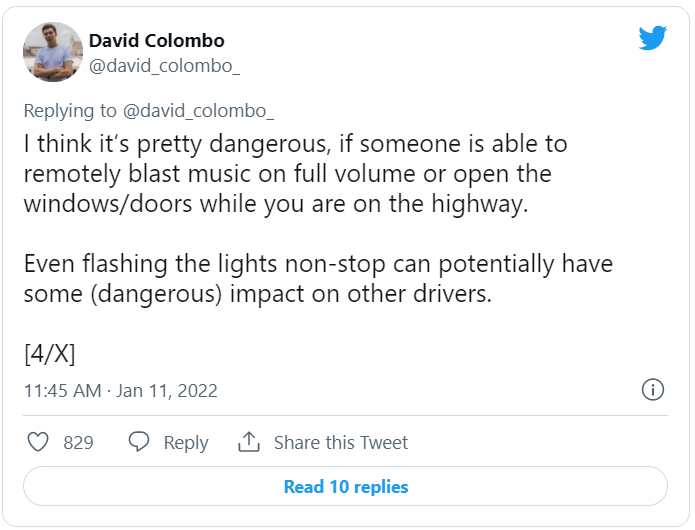
Task: Click the [4/X] thread marker text
Action: pos(50,354)
